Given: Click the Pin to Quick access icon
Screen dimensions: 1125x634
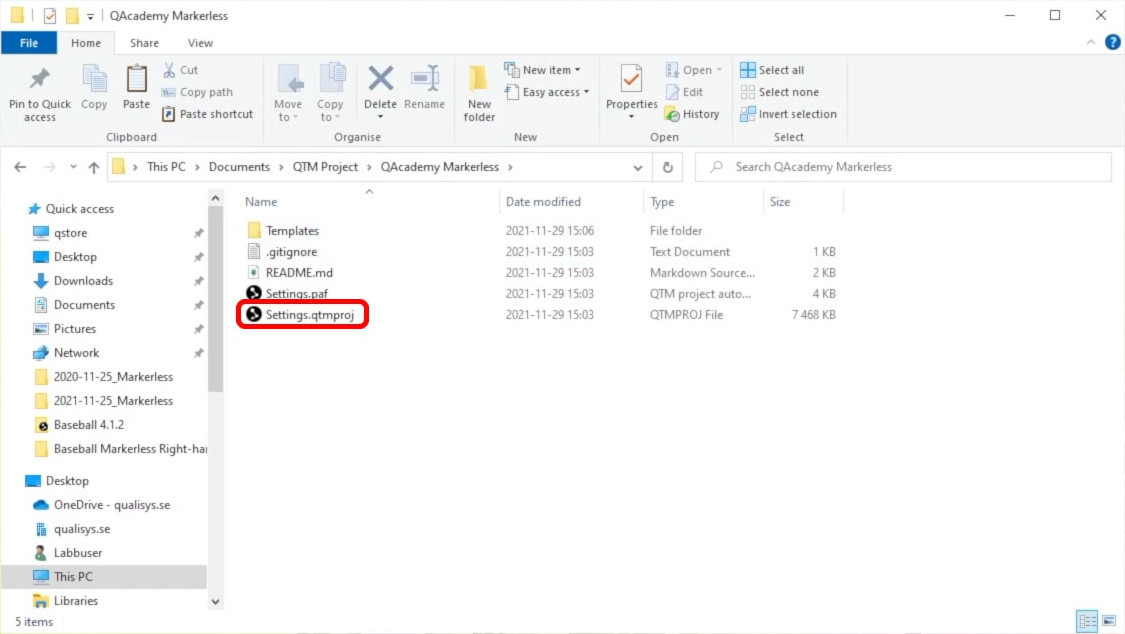Looking at the screenshot, I should point(39,80).
